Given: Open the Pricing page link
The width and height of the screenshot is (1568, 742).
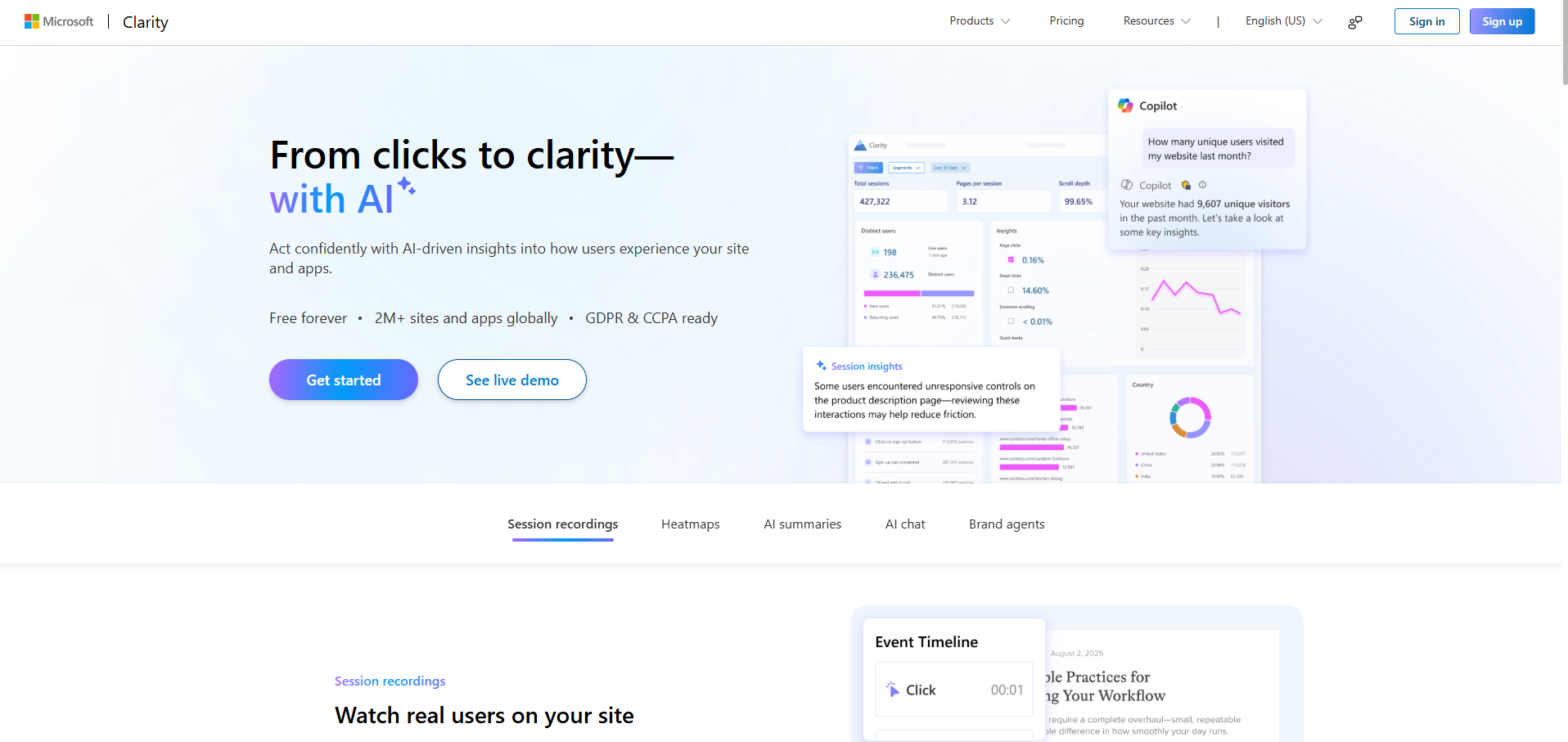Looking at the screenshot, I should pyautogui.click(x=1066, y=20).
